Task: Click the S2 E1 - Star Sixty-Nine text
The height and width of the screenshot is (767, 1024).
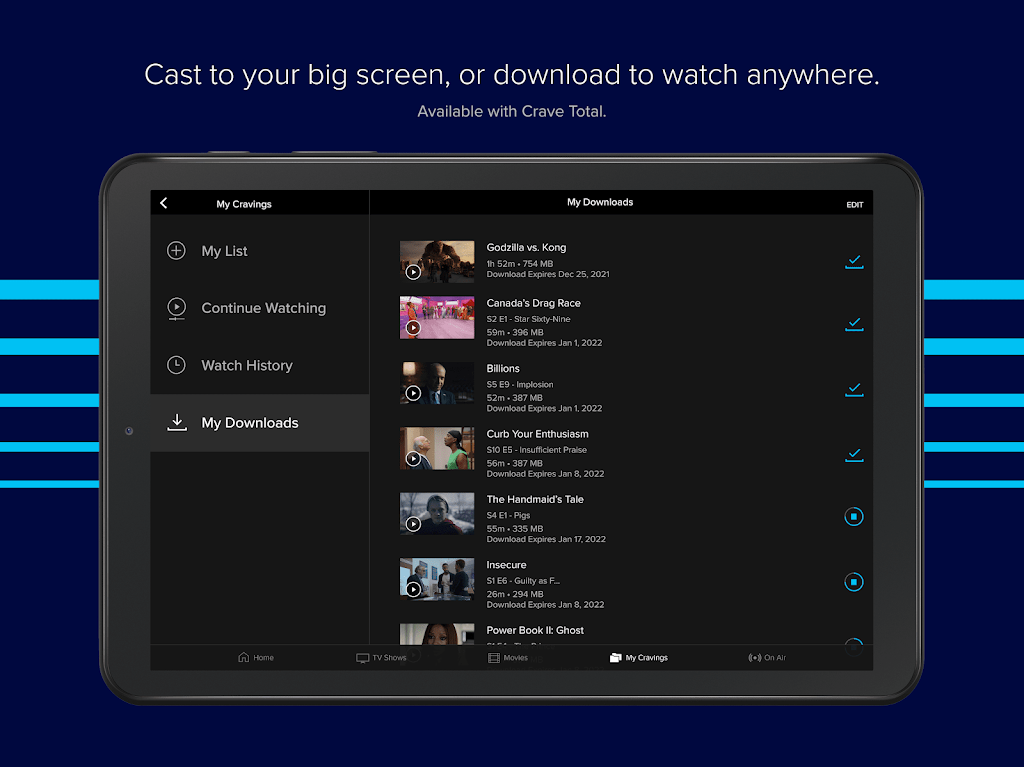Action: pos(528,319)
